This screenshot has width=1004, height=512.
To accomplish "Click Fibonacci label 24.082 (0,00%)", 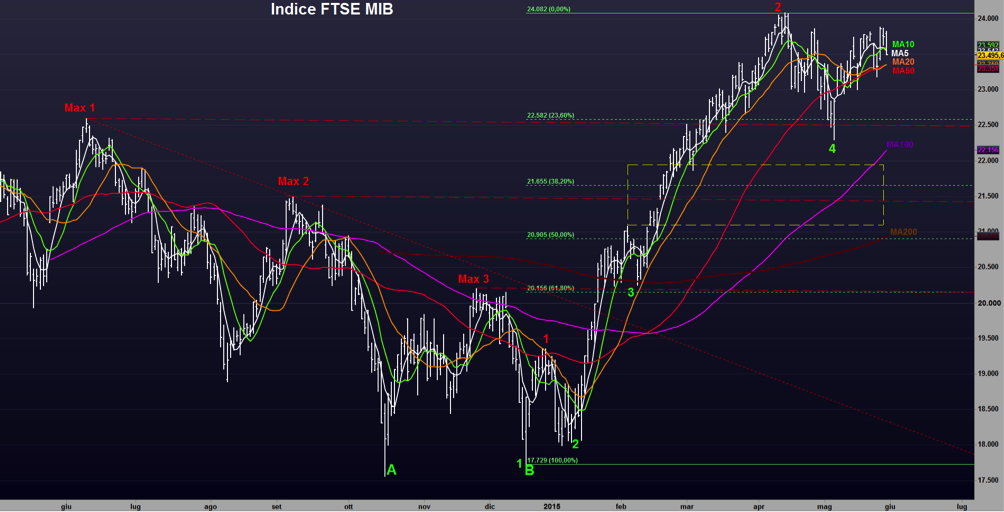I will 549,9.
